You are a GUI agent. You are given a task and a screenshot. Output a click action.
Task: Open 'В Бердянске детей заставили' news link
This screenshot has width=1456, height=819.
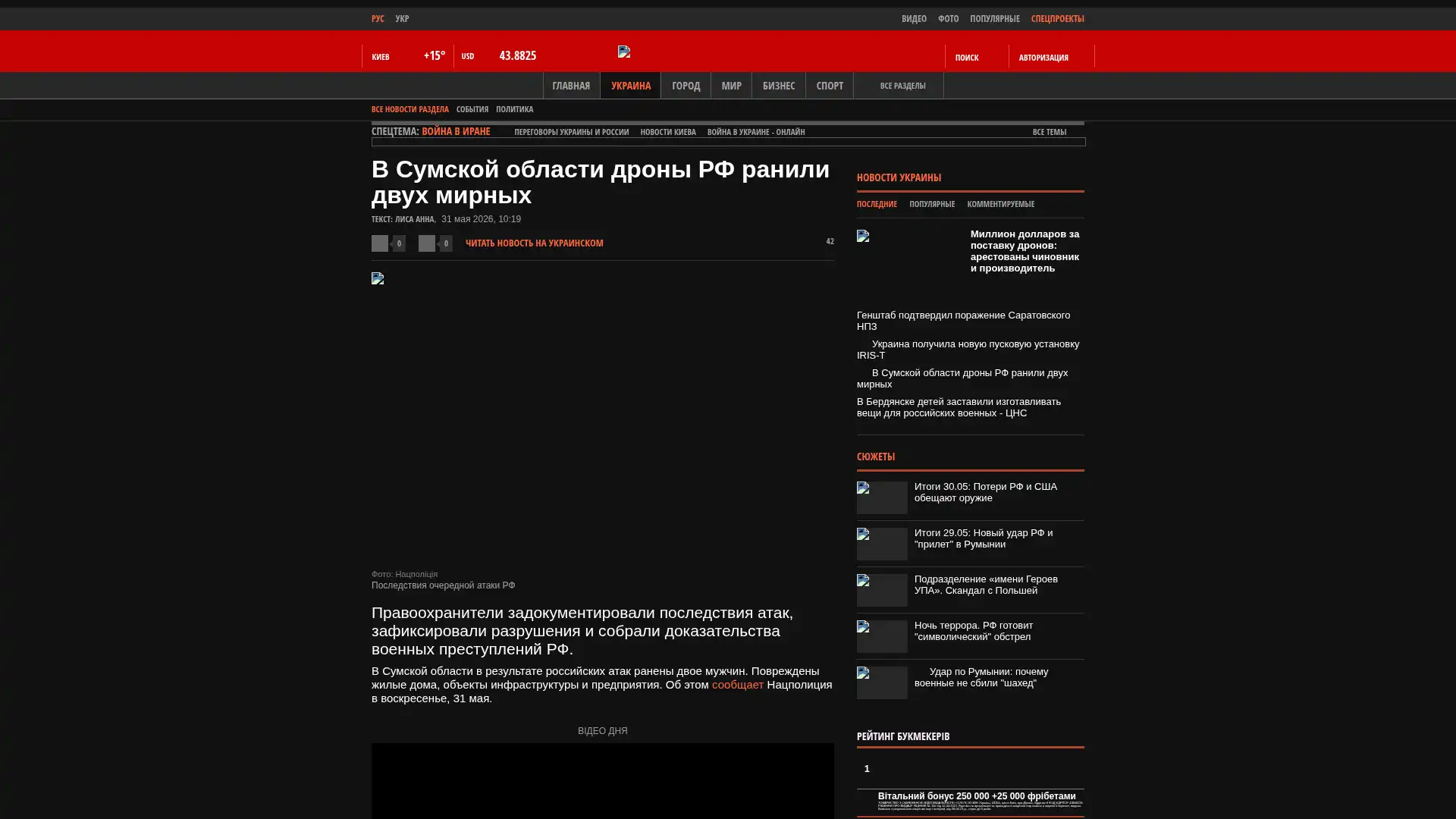(959, 407)
